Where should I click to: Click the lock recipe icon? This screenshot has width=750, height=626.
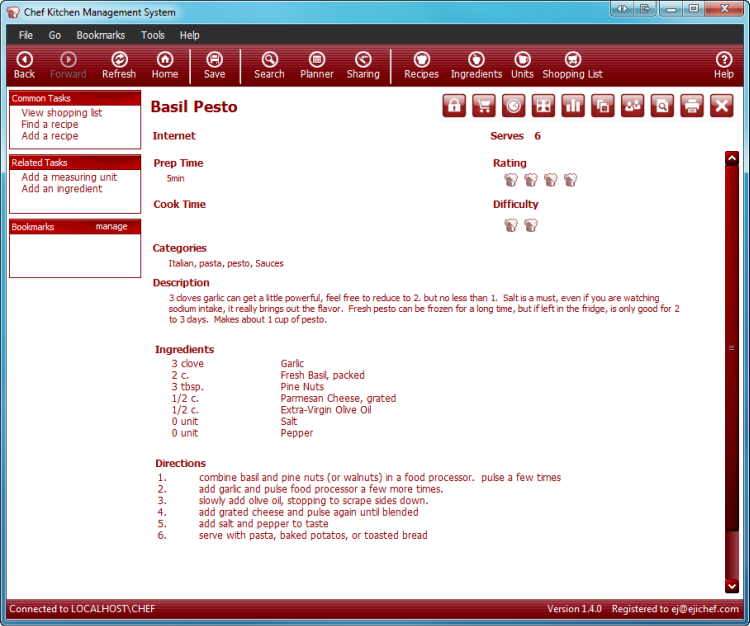click(454, 106)
